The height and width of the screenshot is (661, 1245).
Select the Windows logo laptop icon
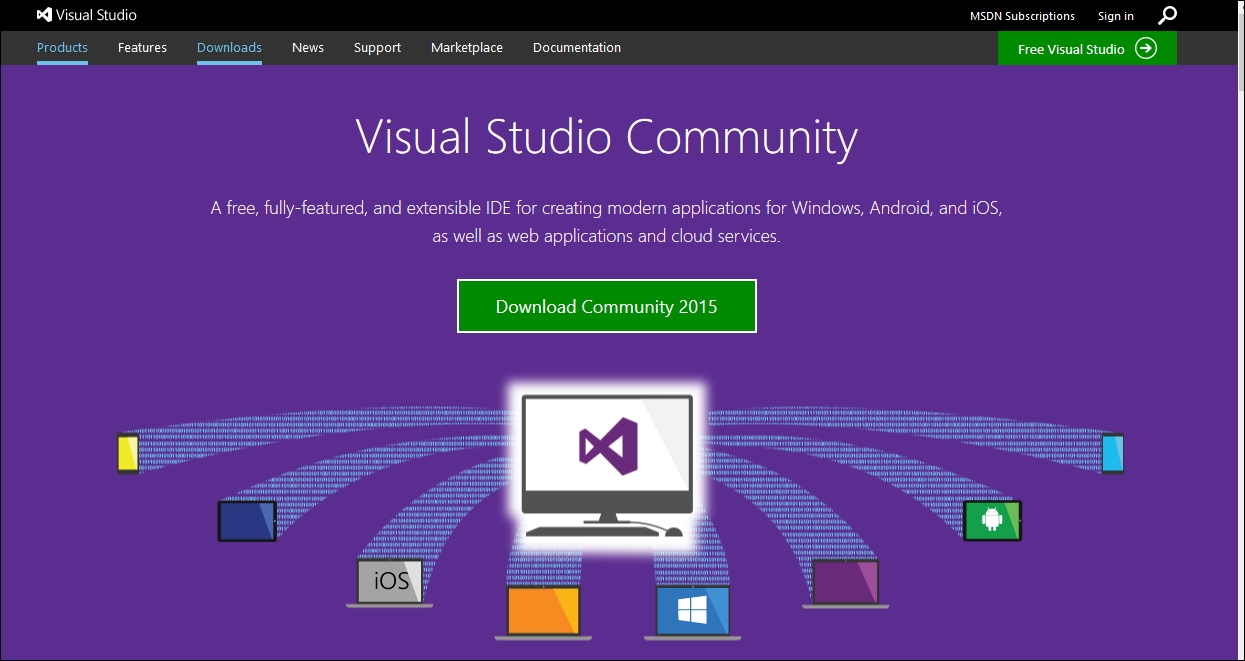693,611
